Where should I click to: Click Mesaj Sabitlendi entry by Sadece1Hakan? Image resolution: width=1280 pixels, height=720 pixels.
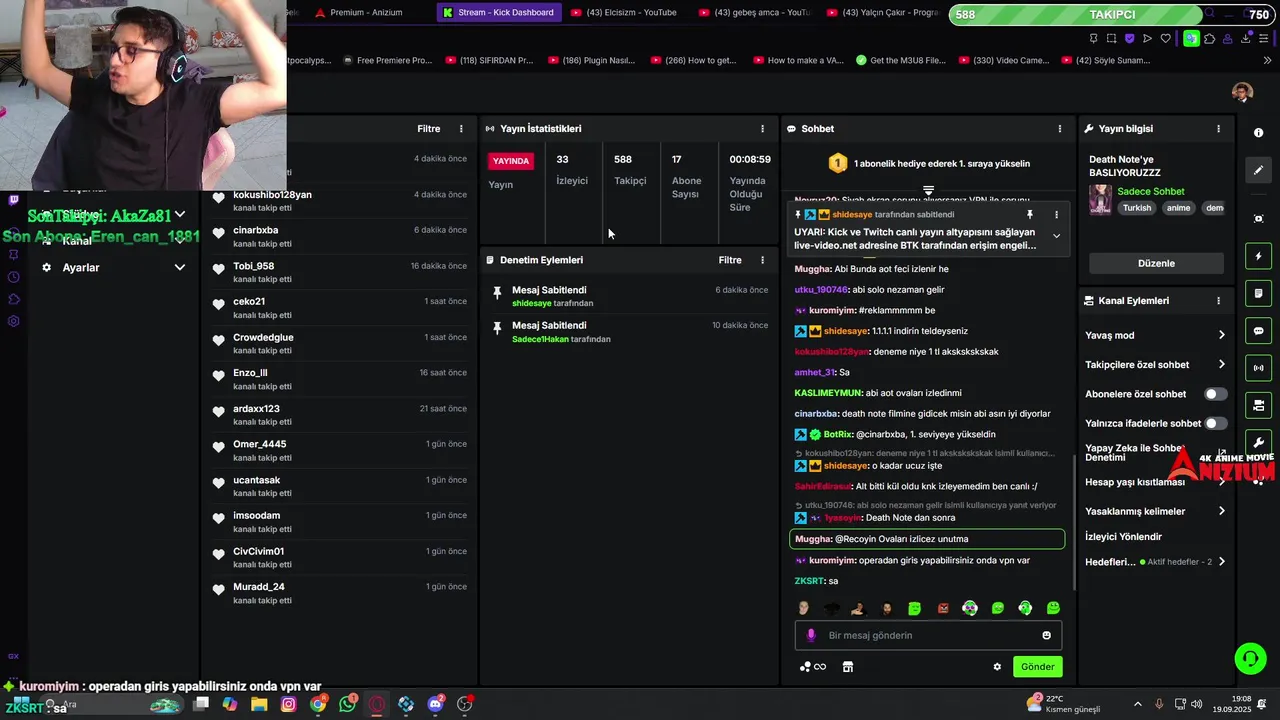point(629,332)
